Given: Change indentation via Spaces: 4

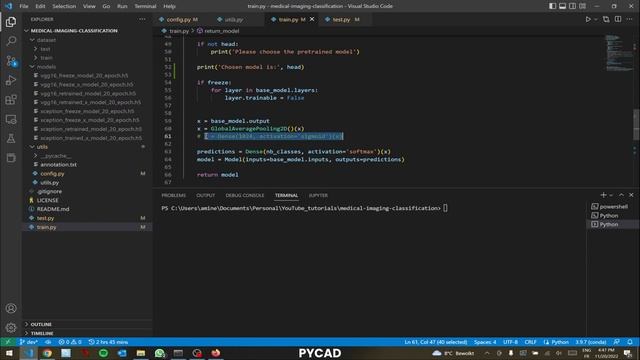Looking at the screenshot, I should pos(485,342).
